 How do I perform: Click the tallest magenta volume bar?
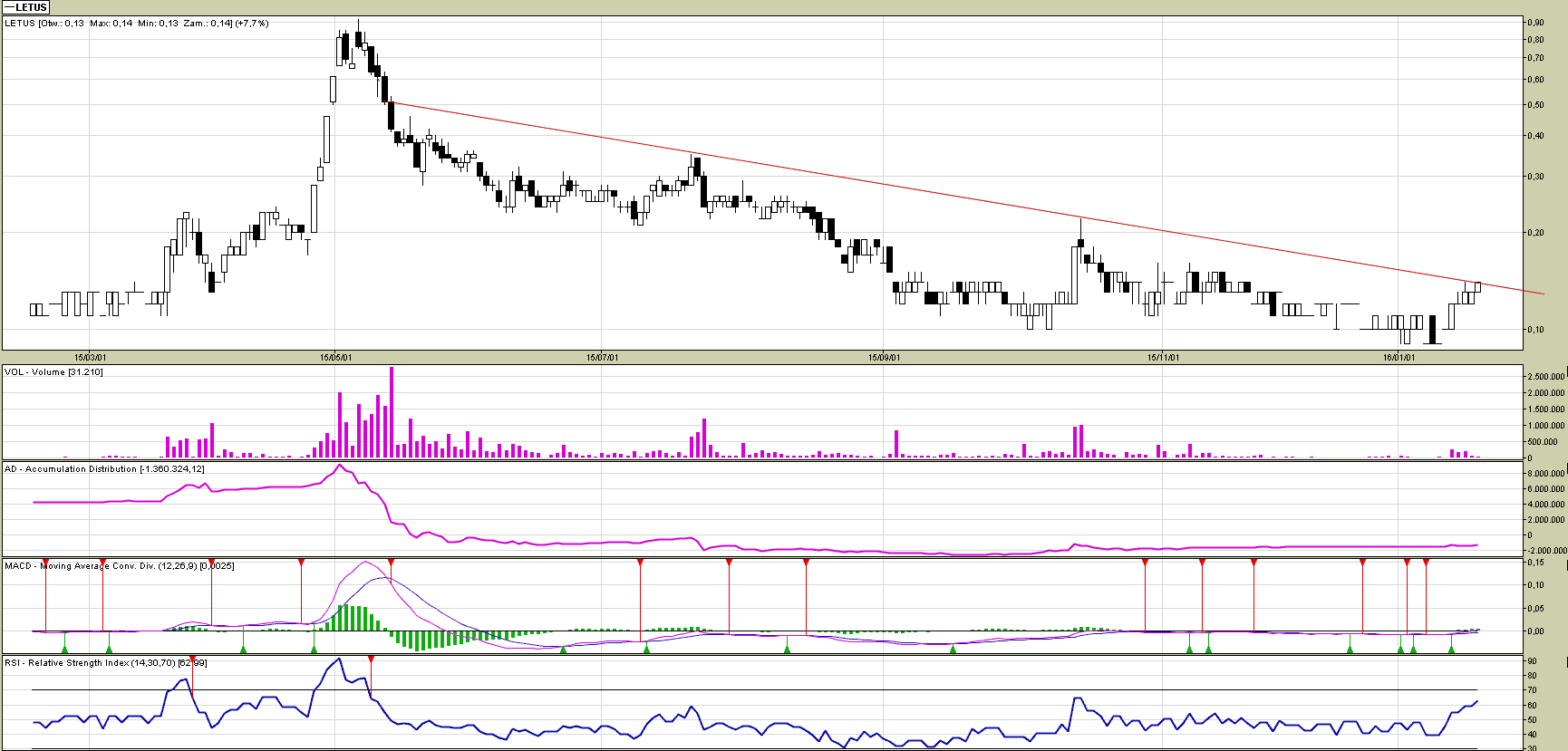[392, 412]
